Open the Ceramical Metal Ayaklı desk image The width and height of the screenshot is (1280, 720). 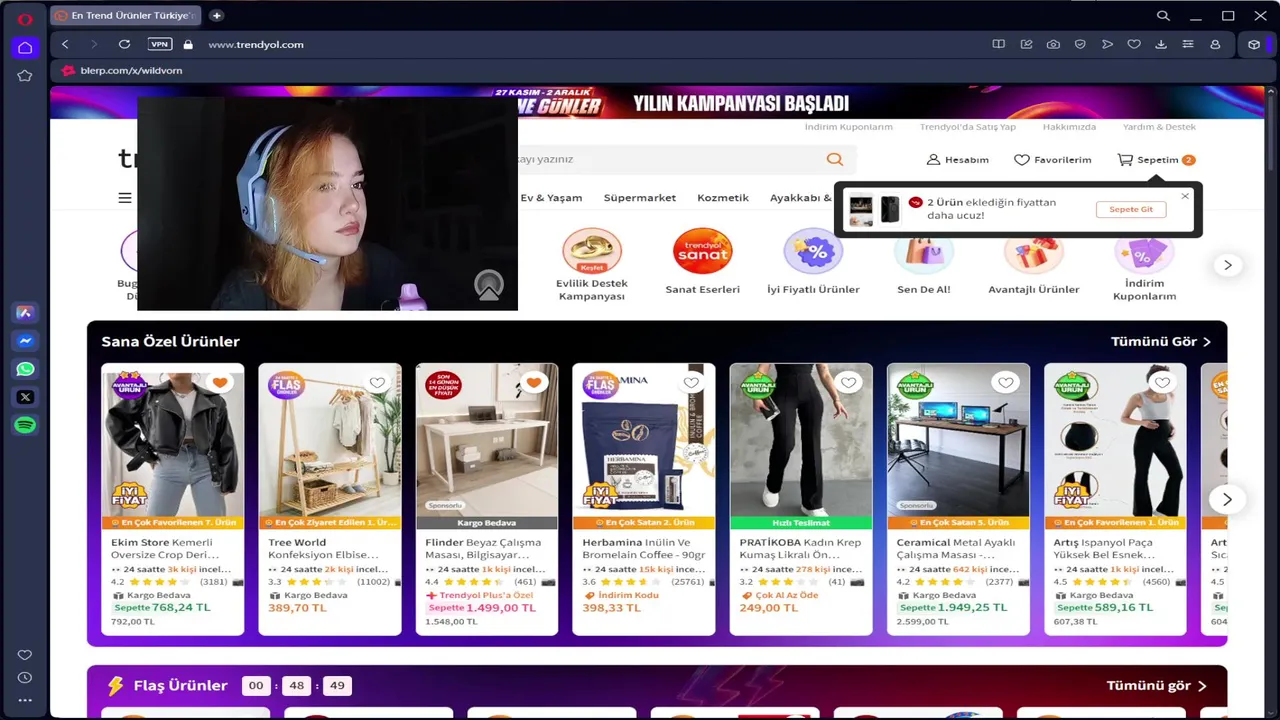click(x=958, y=440)
